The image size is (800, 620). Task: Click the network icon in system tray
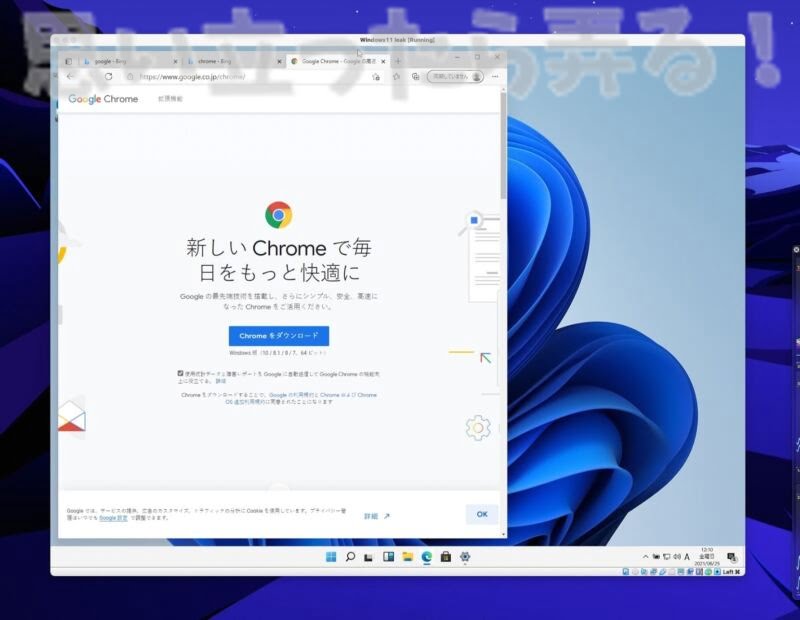coord(666,557)
